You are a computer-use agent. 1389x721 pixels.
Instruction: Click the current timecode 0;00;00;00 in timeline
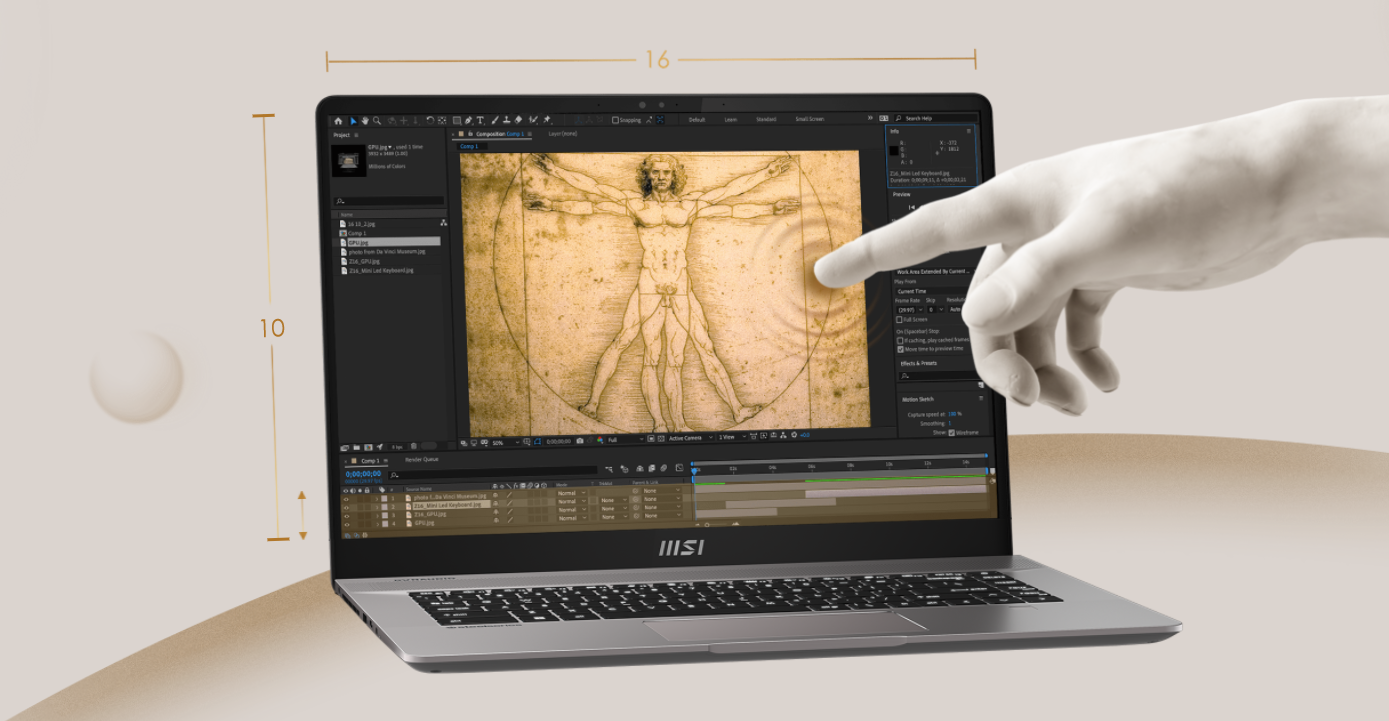point(363,473)
